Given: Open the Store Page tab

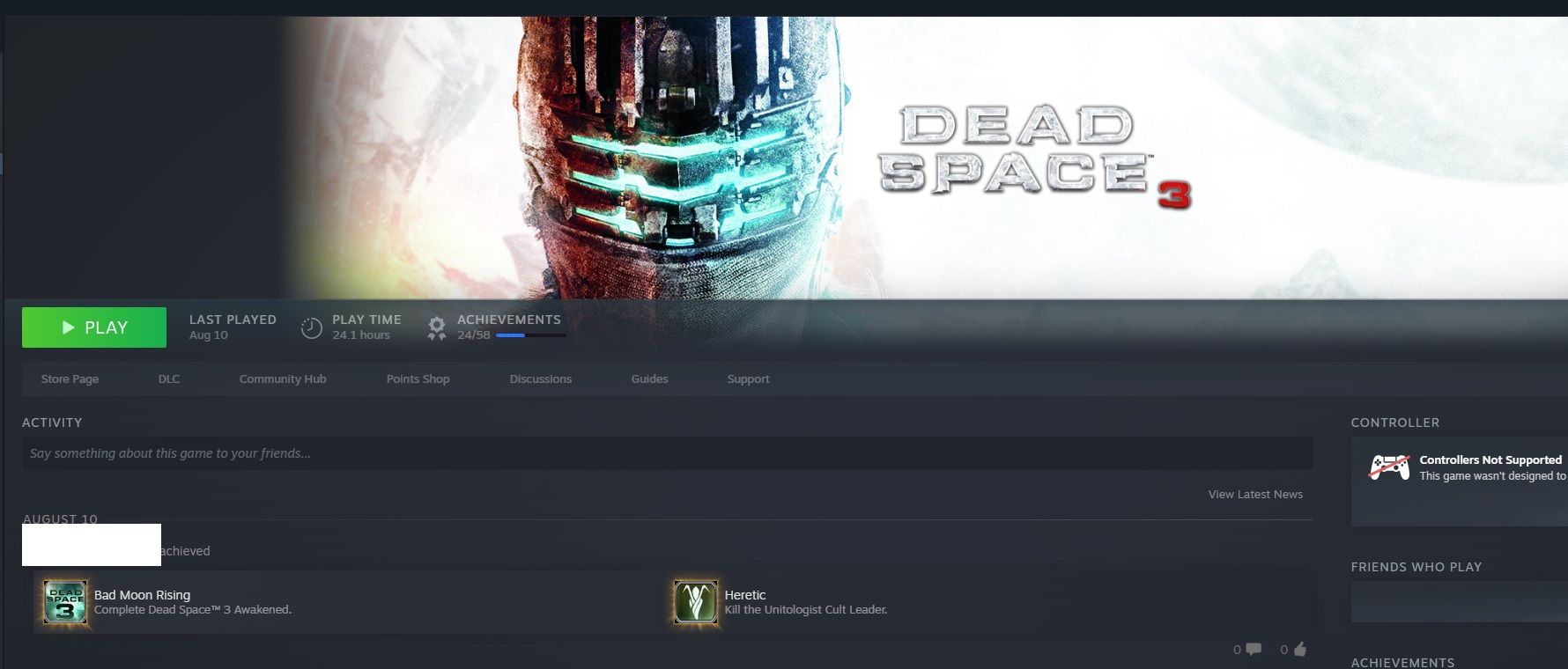Looking at the screenshot, I should tap(70, 379).
